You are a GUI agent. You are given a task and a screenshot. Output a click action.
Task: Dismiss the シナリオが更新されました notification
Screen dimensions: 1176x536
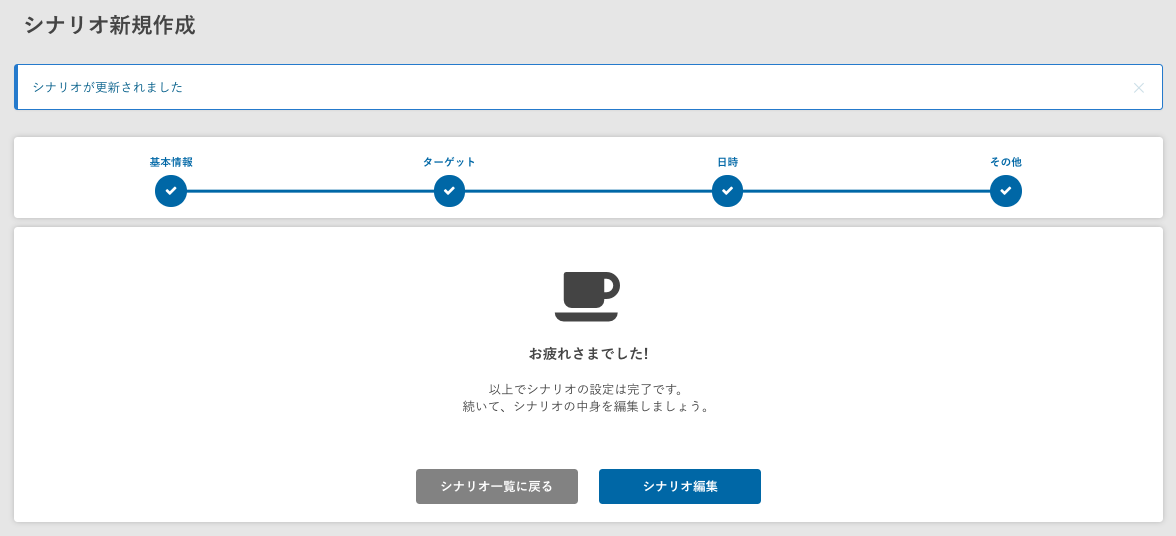1138,88
